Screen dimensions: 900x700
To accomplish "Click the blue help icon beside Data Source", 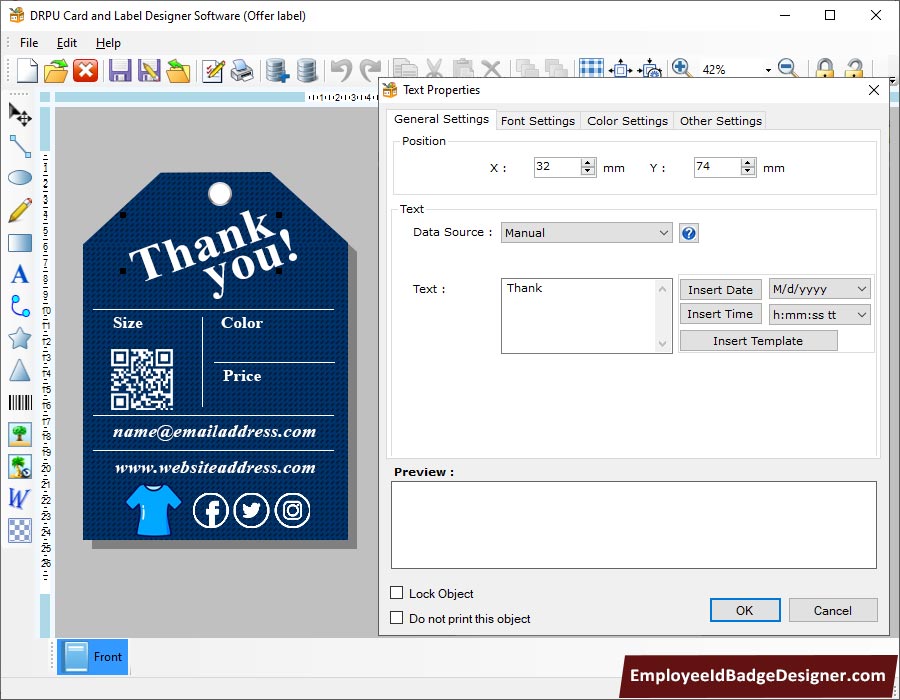I will [x=689, y=234].
